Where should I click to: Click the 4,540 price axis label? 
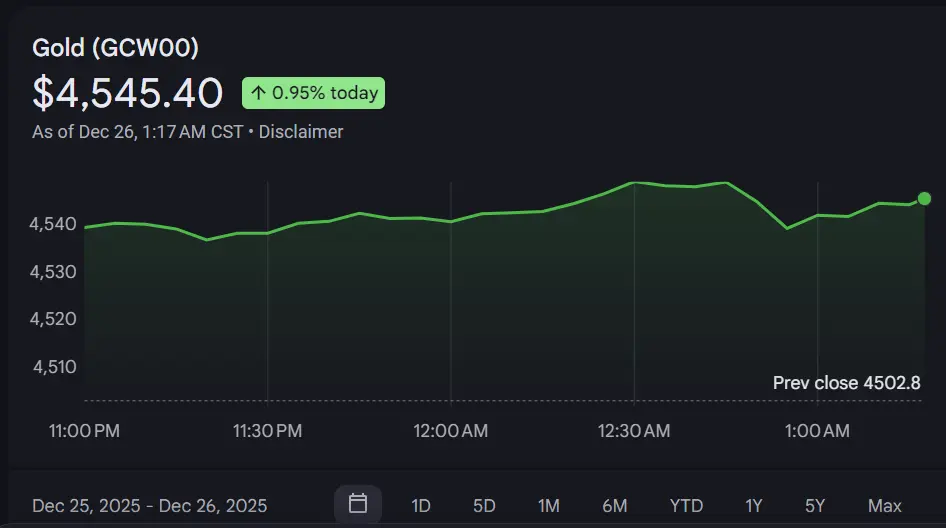coord(54,224)
